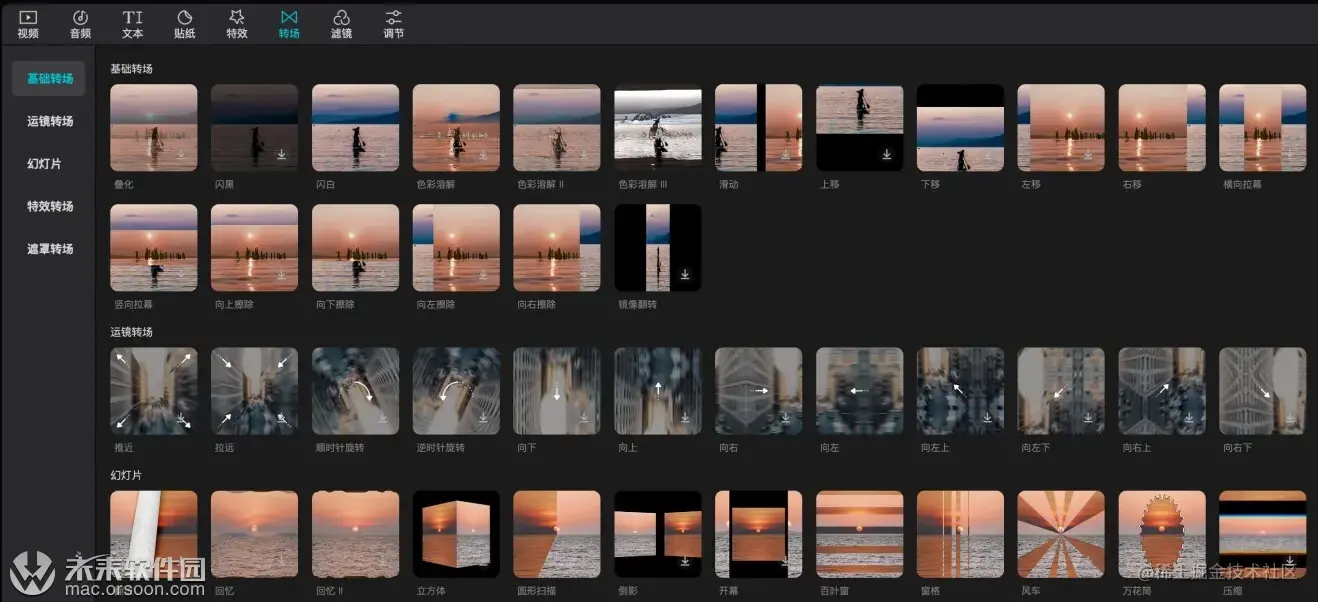Viewport: 1318px width, 602px height.
Task: Select 幻灯片 category in sidebar
Action: [44, 163]
